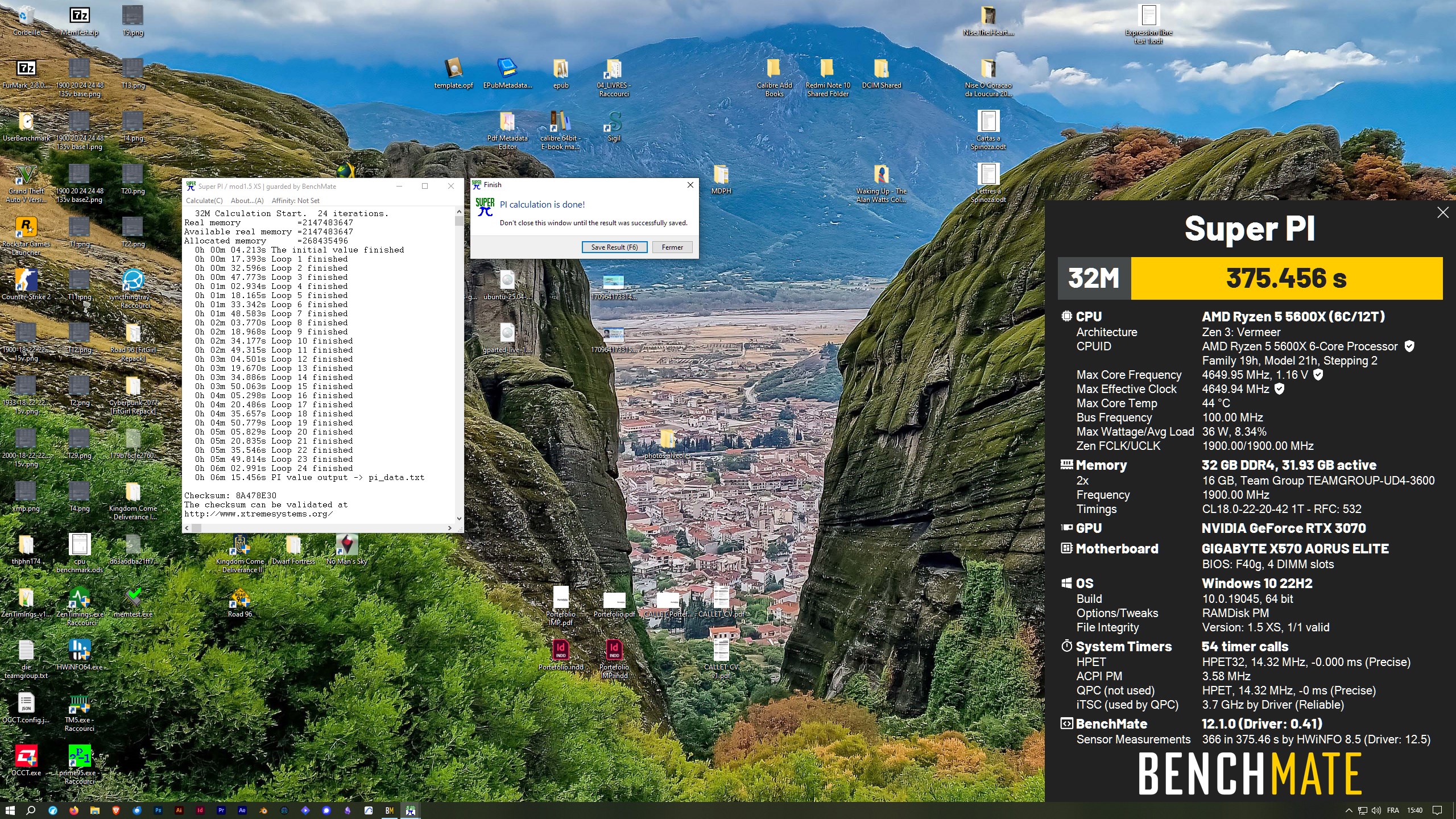Select Rockstar Games Launcher icon
The width and height of the screenshot is (1456, 819).
(26, 236)
